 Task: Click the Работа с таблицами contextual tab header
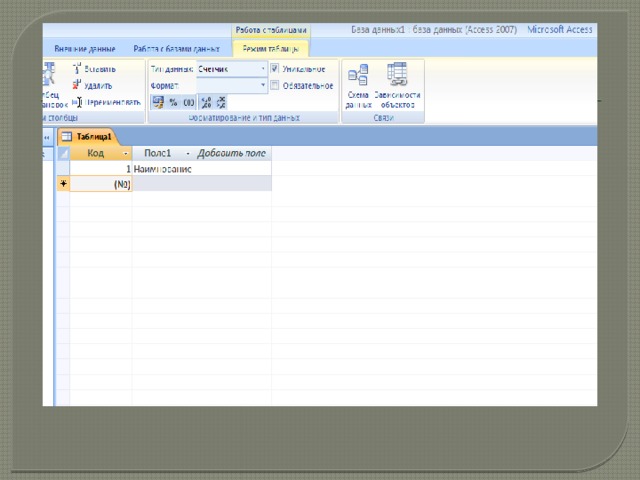point(271,30)
